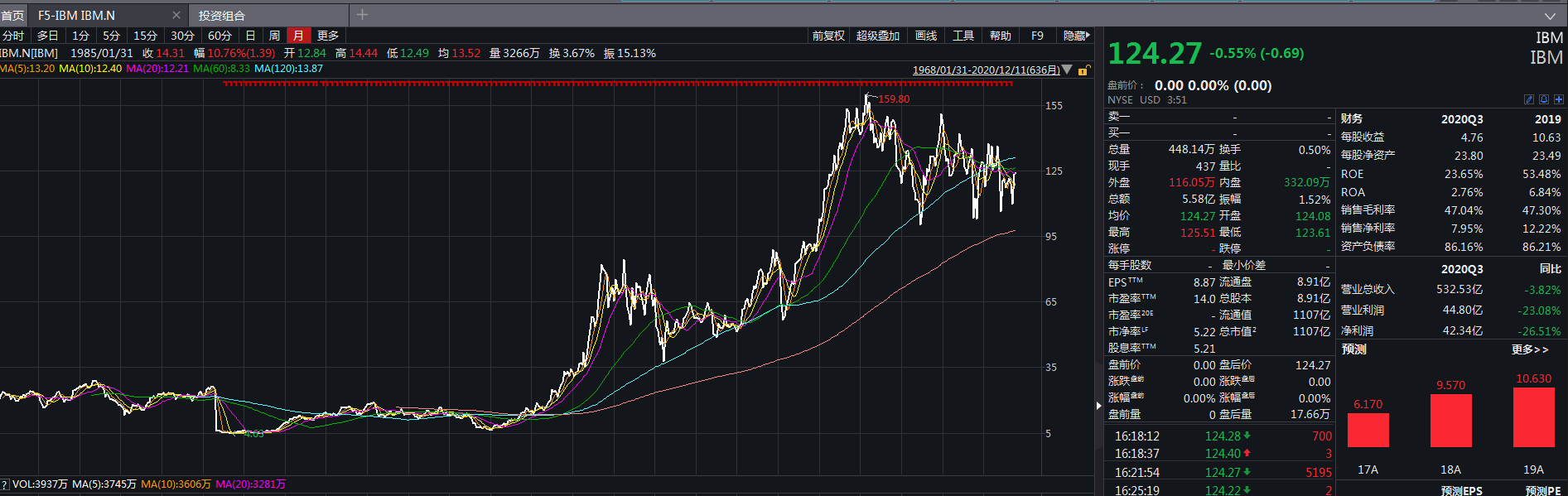
Task: Click the 124.27 last price
Action: tap(1155, 54)
